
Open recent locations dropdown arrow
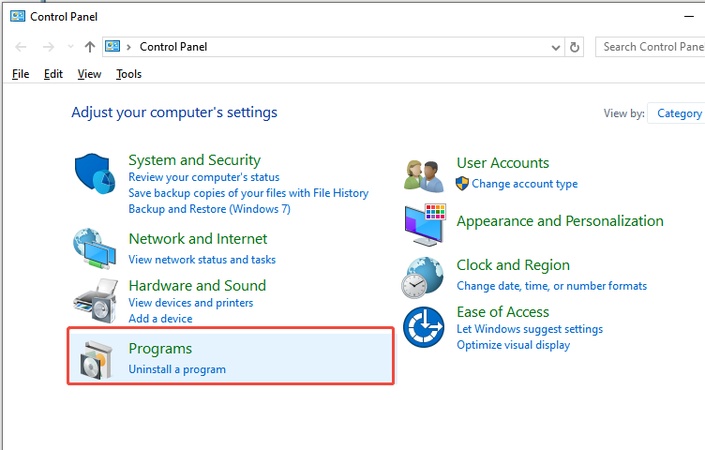[x=70, y=46]
